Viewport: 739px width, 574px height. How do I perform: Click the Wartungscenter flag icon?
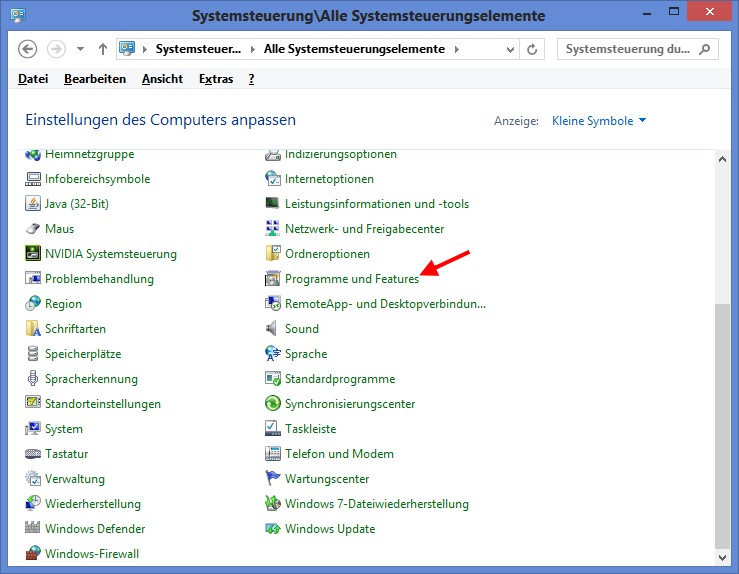point(272,479)
